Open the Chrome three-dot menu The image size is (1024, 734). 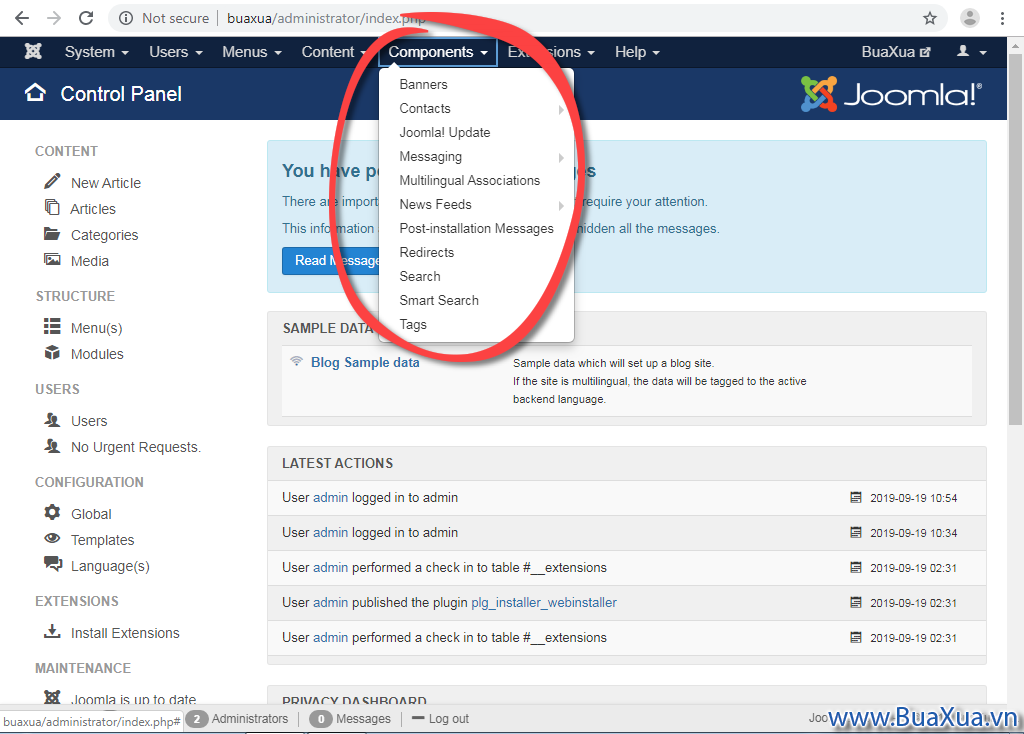pyautogui.click(x=1002, y=18)
